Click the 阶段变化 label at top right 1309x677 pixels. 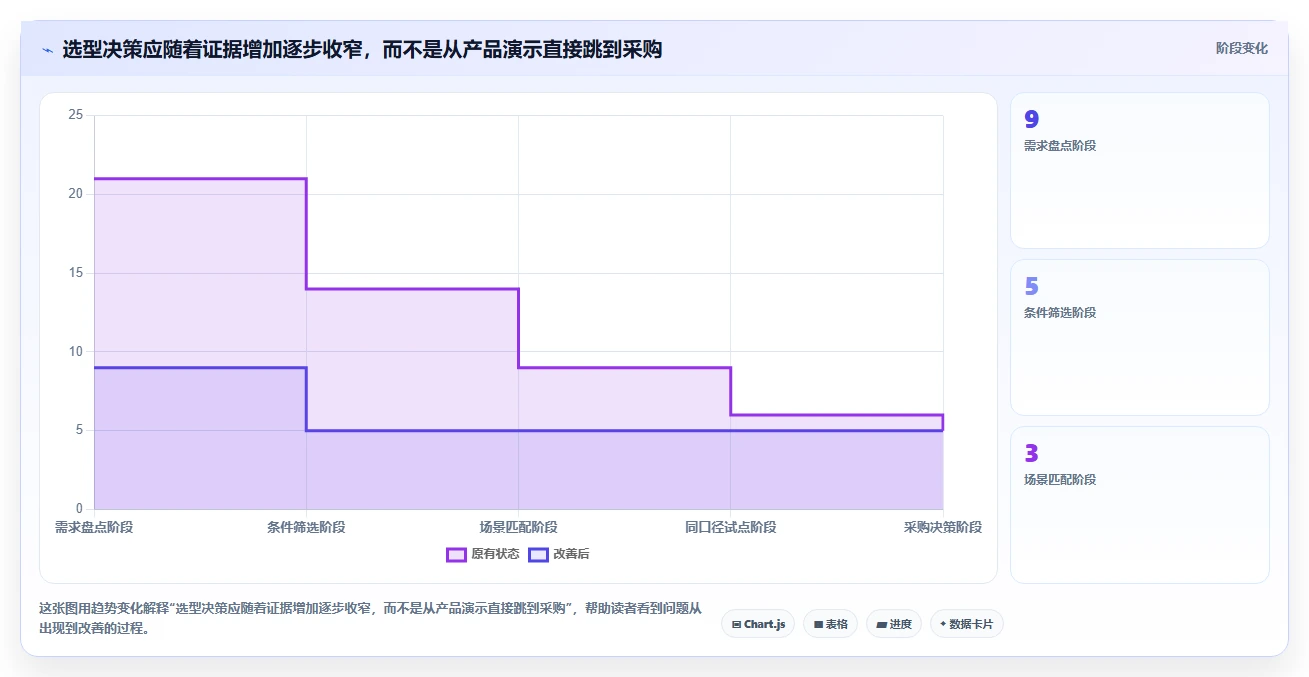(x=1242, y=48)
